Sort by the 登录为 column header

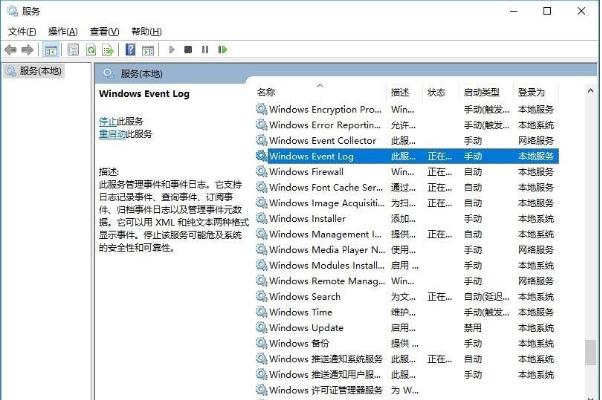coord(536,92)
